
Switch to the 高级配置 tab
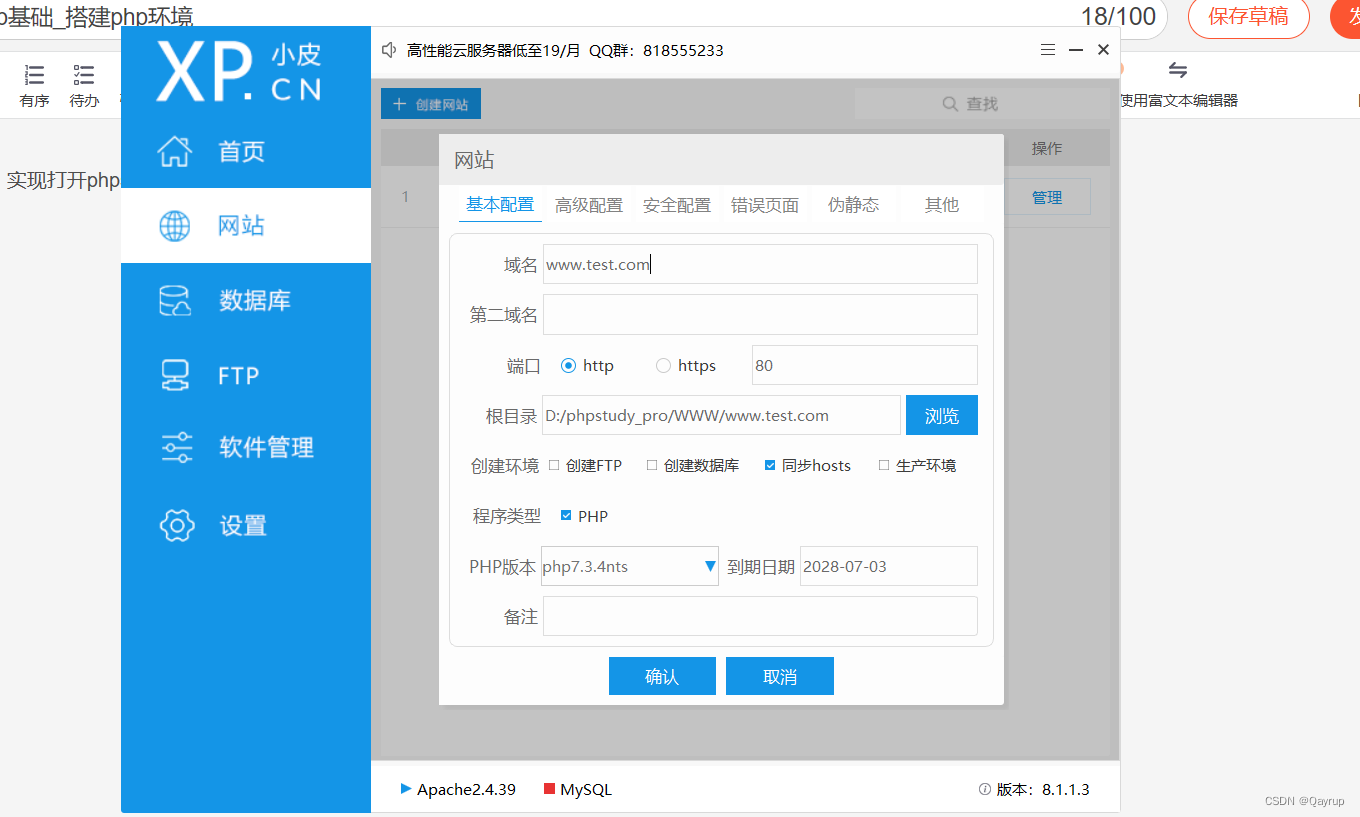tap(589, 205)
